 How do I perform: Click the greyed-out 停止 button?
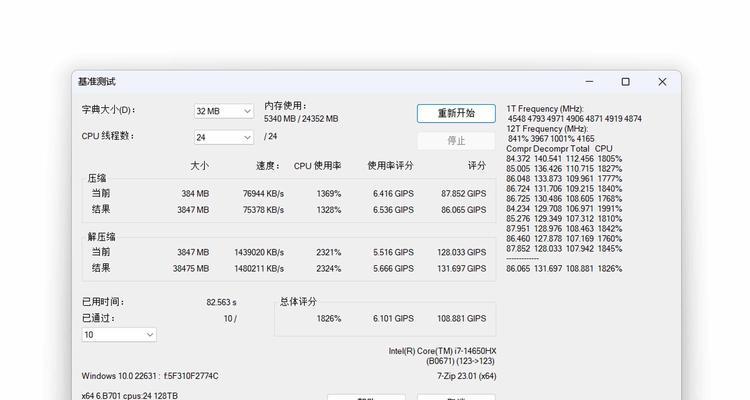pyautogui.click(x=456, y=141)
